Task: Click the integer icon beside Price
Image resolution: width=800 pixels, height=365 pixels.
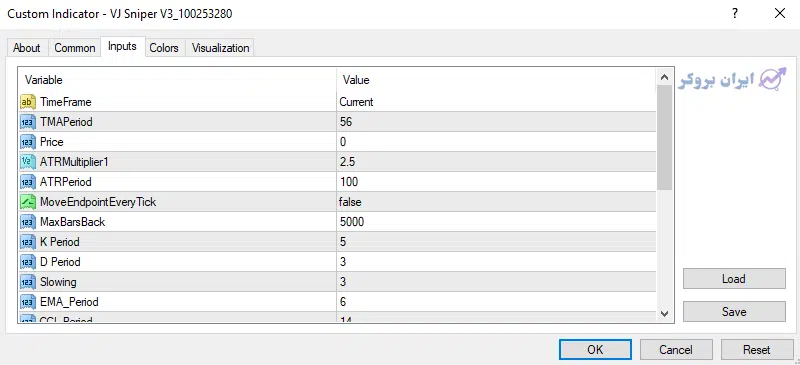Action: coord(28,142)
